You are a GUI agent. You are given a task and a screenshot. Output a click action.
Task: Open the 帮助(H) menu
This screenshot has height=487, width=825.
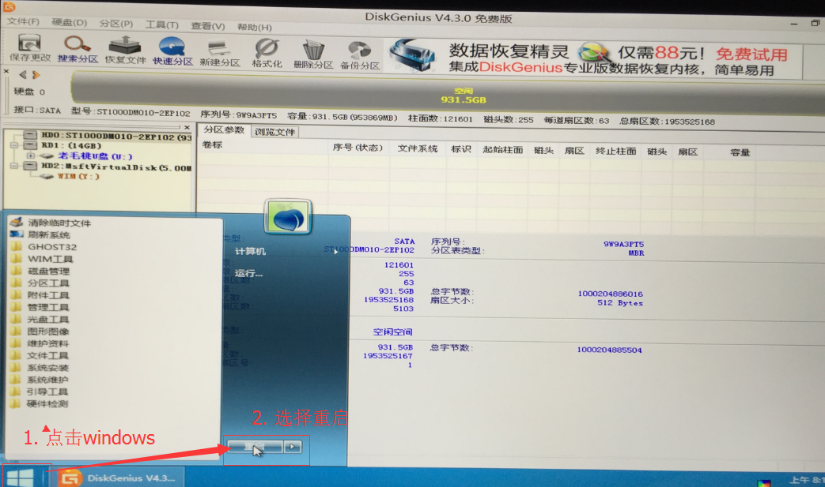254,27
